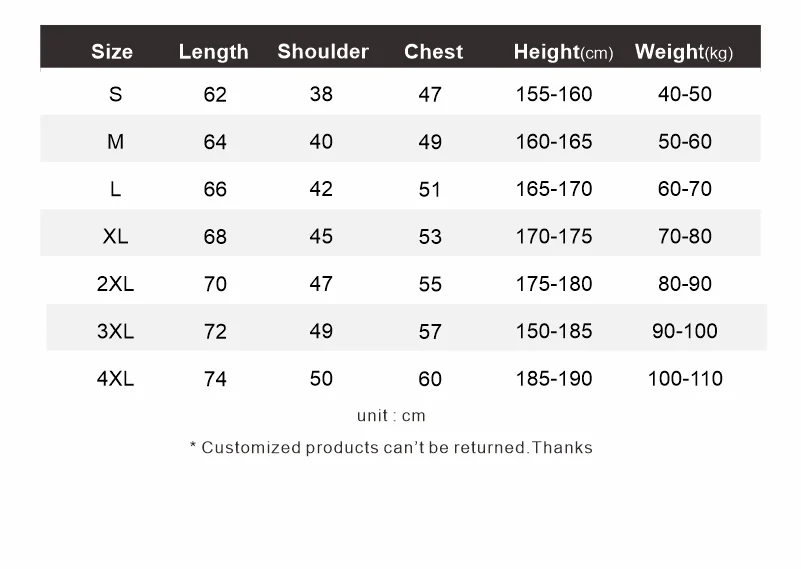This screenshot has width=801, height=569.
Task: Select the XL size row label
Action: (x=115, y=237)
